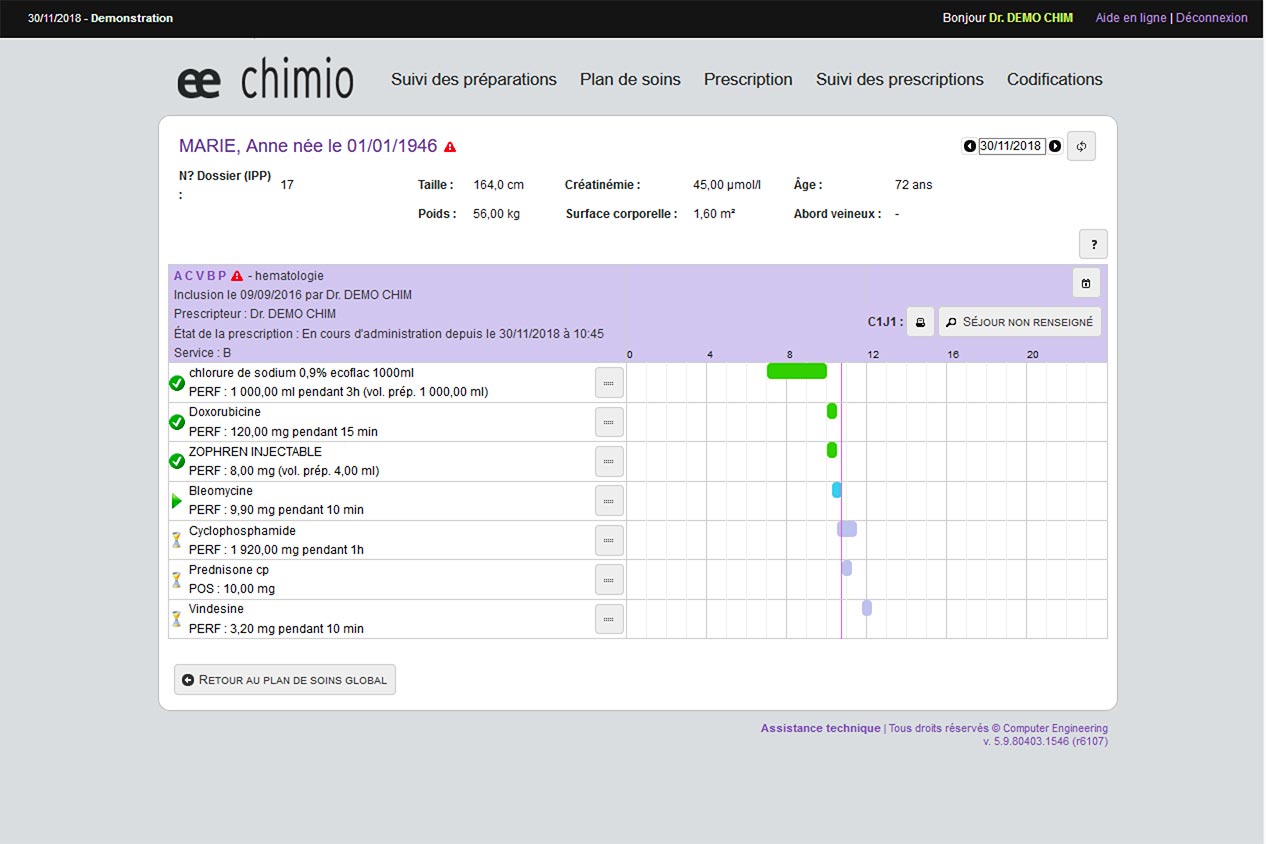This screenshot has width=1266, height=844.
Task: Click the date input field showing 30/11/2018
Action: tap(1011, 146)
